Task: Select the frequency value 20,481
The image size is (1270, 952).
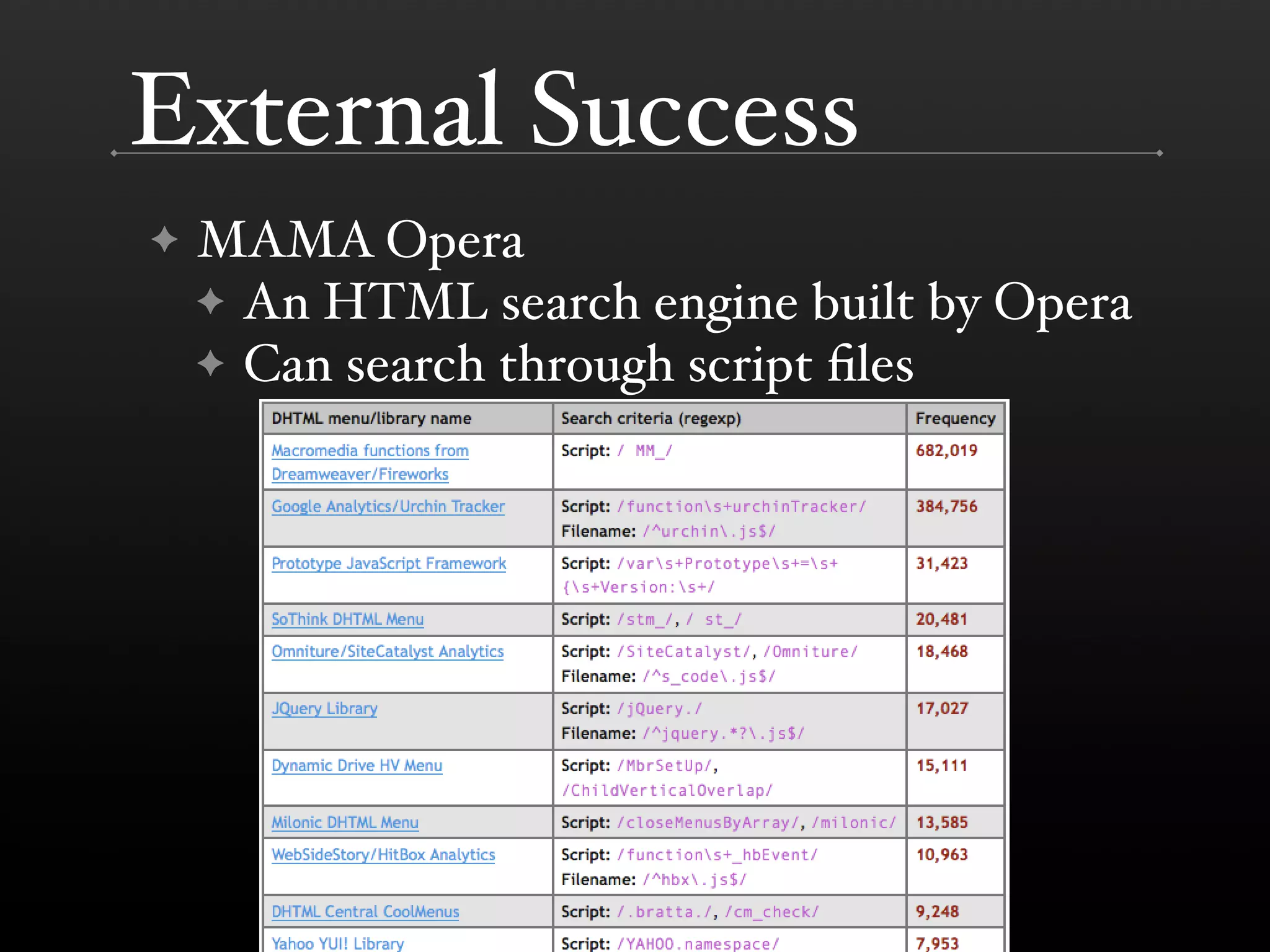Action: point(942,619)
